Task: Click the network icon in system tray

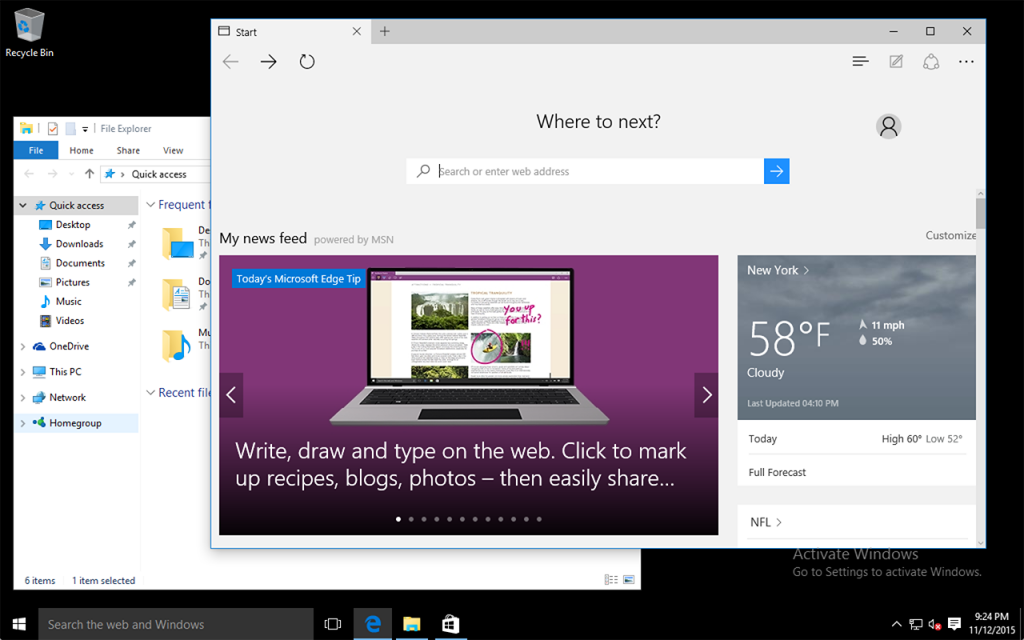Action: (916, 624)
